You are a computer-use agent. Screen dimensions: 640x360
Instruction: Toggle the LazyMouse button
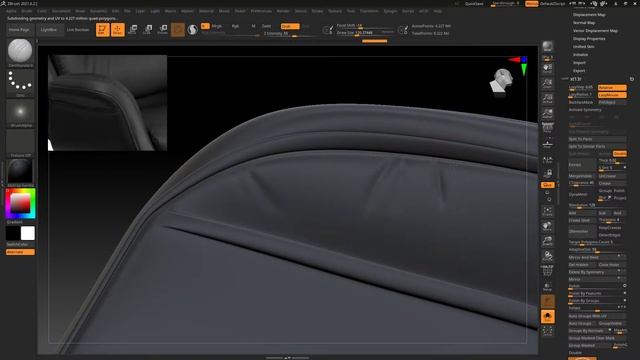click(612, 95)
